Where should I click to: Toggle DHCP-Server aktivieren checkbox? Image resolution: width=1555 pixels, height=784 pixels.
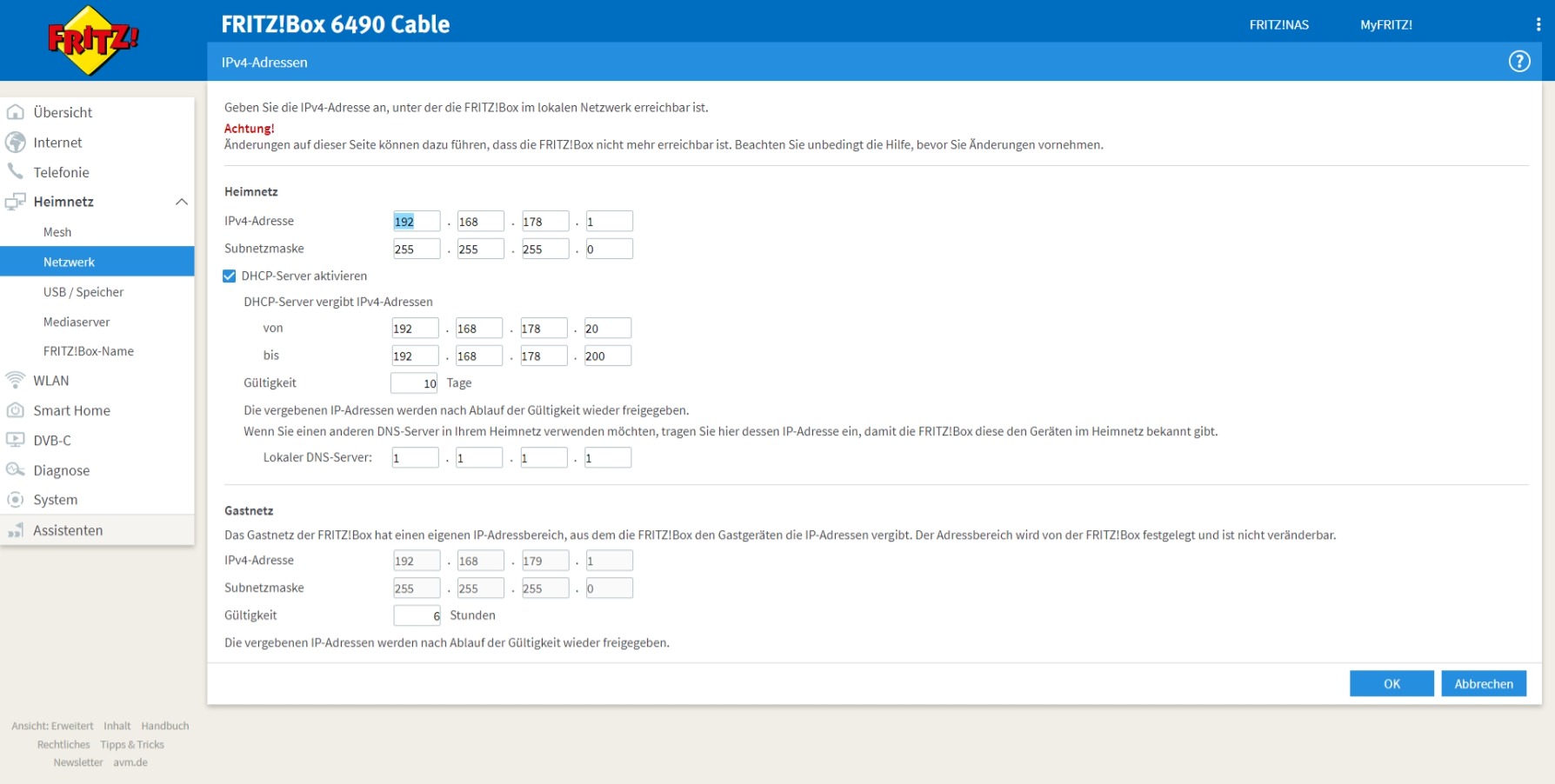[230, 276]
